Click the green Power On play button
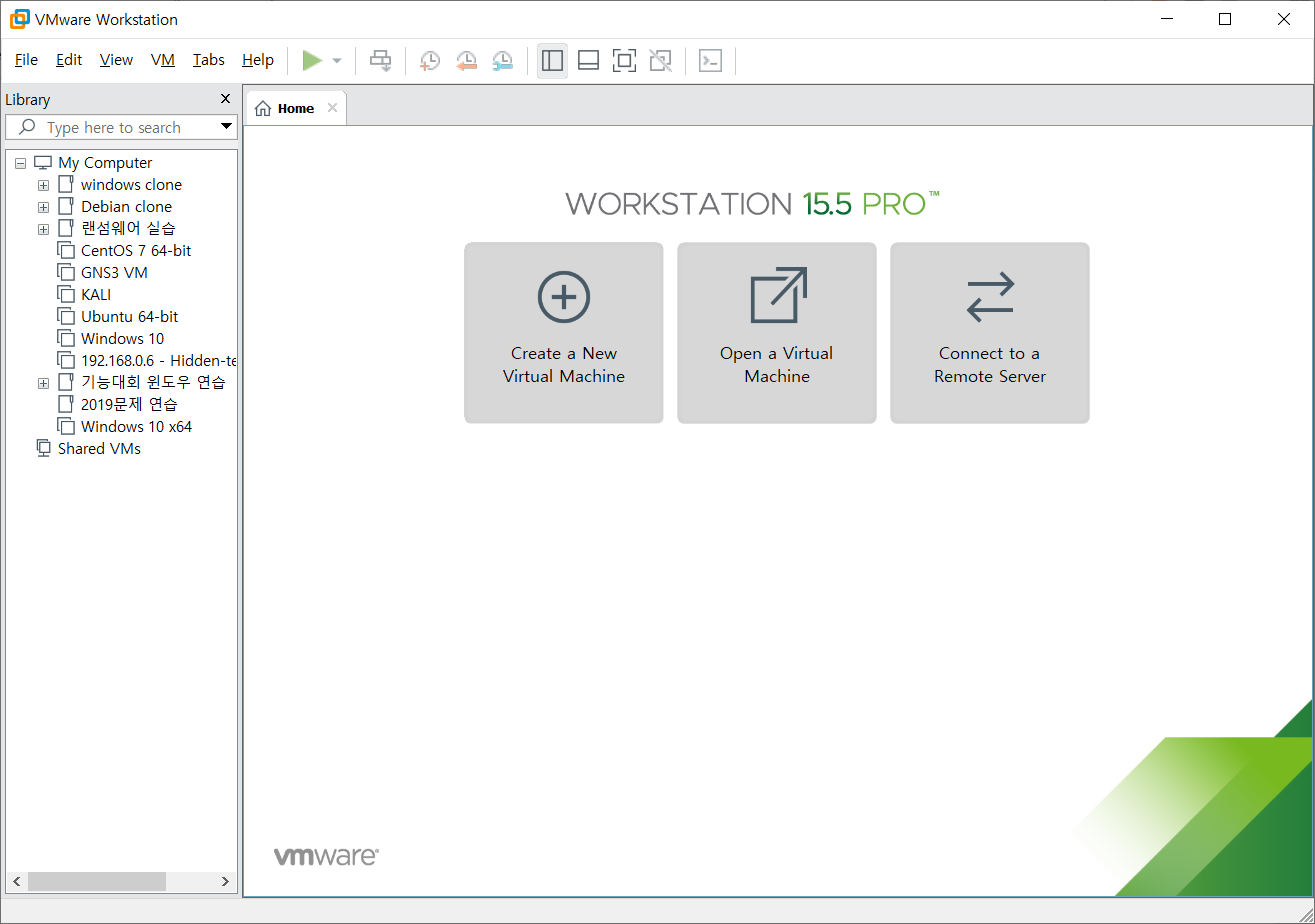This screenshot has width=1315, height=924. point(312,61)
